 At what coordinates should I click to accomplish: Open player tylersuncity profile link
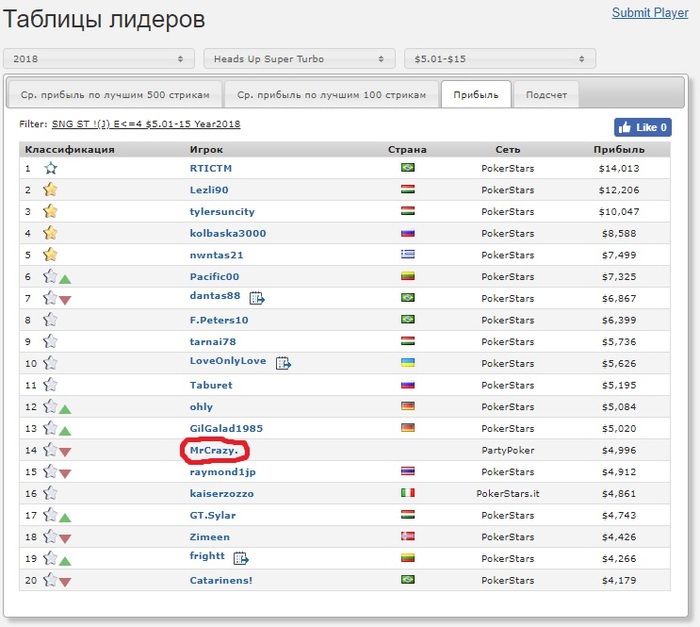coord(222,212)
